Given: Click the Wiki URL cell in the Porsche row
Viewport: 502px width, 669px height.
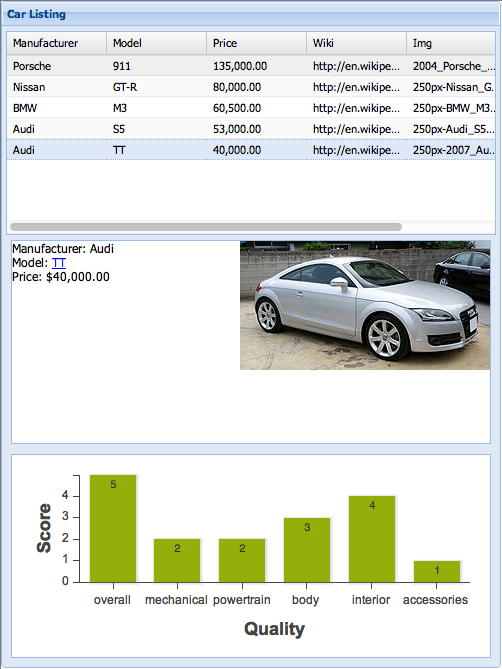Looking at the screenshot, I should pyautogui.click(x=356, y=66).
